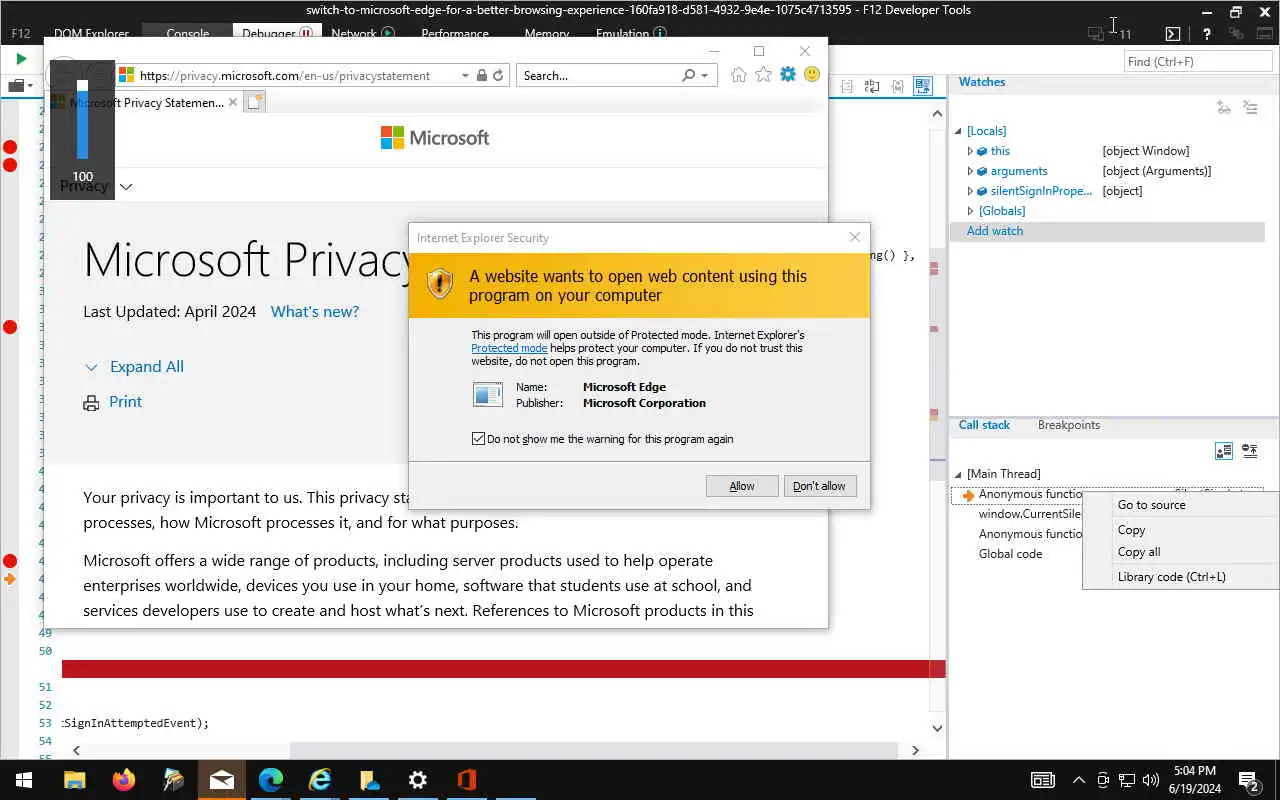Open Microsoft Office from the taskbar
This screenshot has width=1280, height=800.
[466, 780]
